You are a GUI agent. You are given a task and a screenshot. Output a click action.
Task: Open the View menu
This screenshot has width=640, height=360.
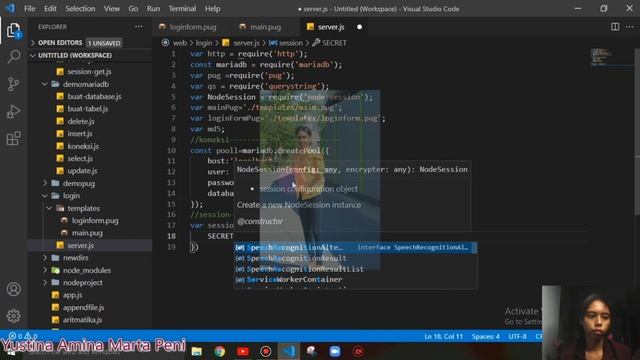coord(111,9)
